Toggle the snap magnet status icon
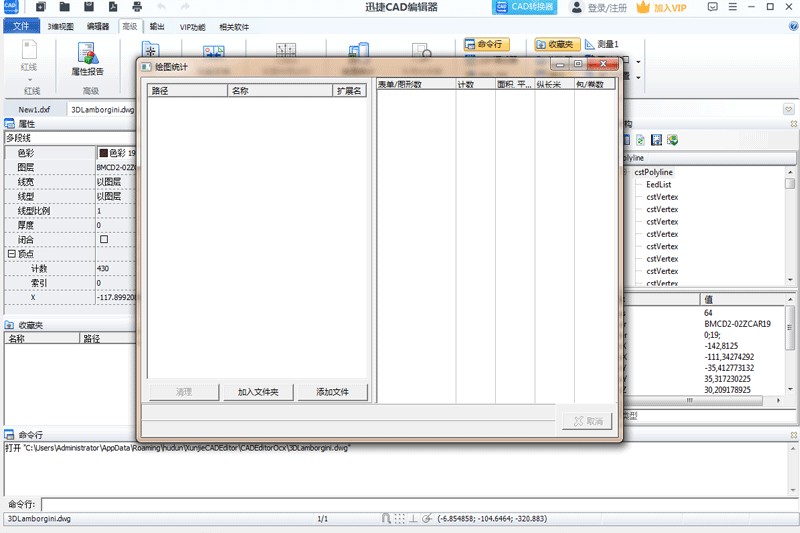This screenshot has width=800, height=533. coord(386,519)
